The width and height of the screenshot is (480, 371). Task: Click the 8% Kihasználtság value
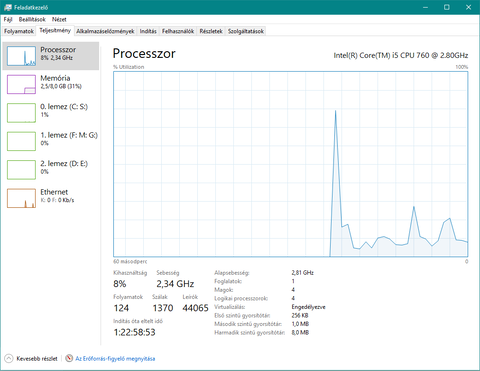coord(120,284)
